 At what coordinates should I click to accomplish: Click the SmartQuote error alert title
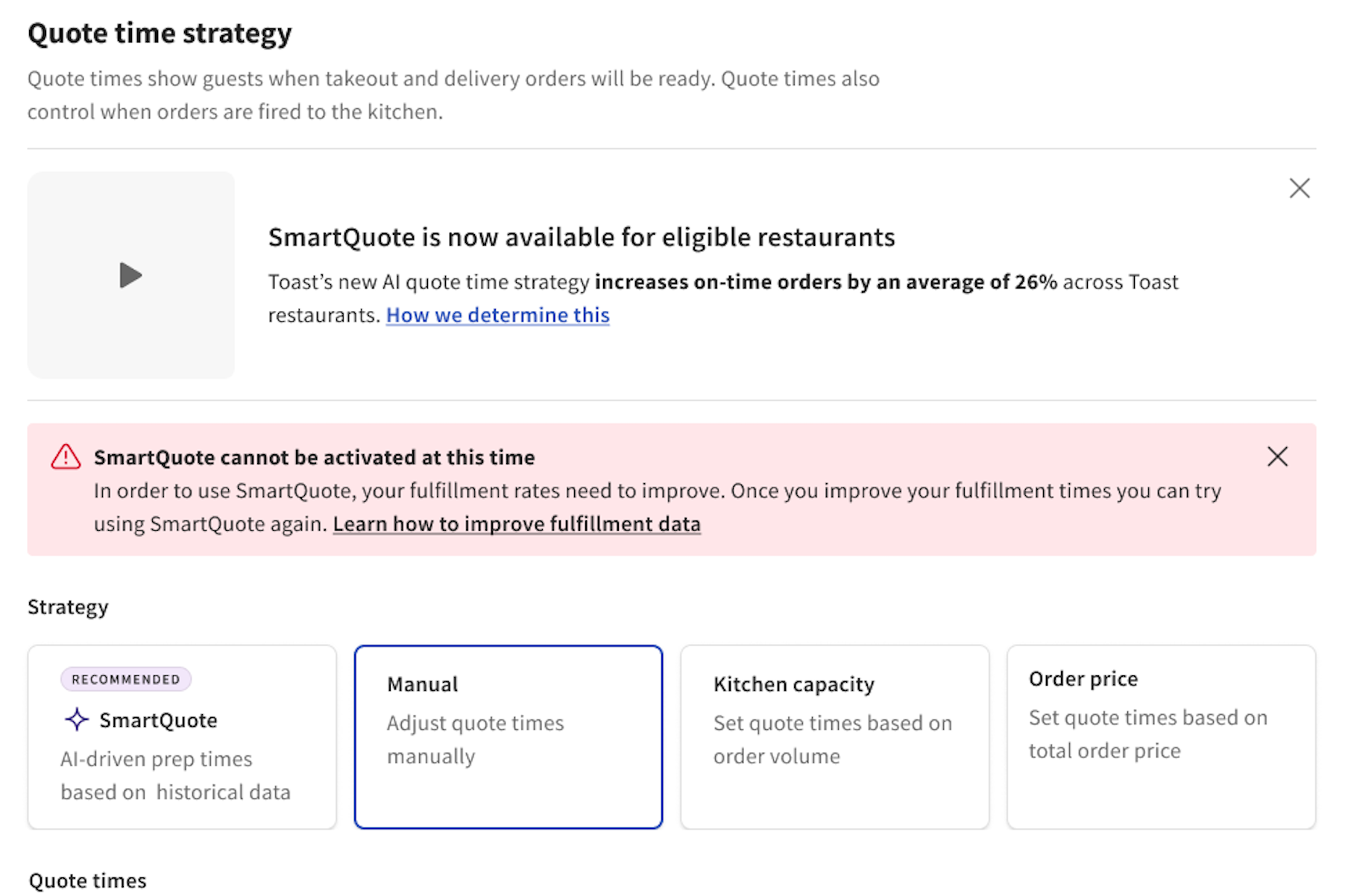314,457
